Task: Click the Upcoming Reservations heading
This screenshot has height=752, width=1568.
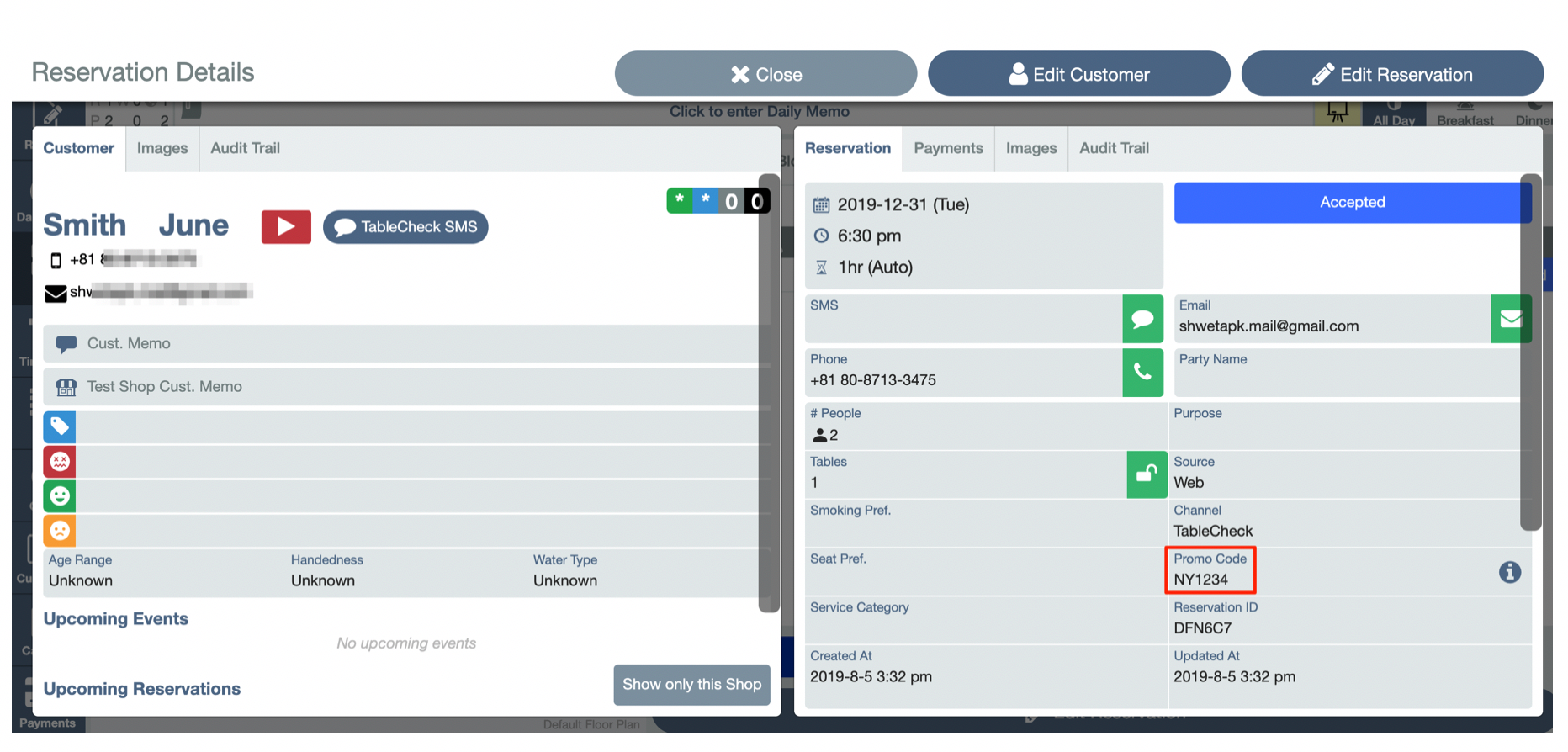Action: tap(142, 689)
